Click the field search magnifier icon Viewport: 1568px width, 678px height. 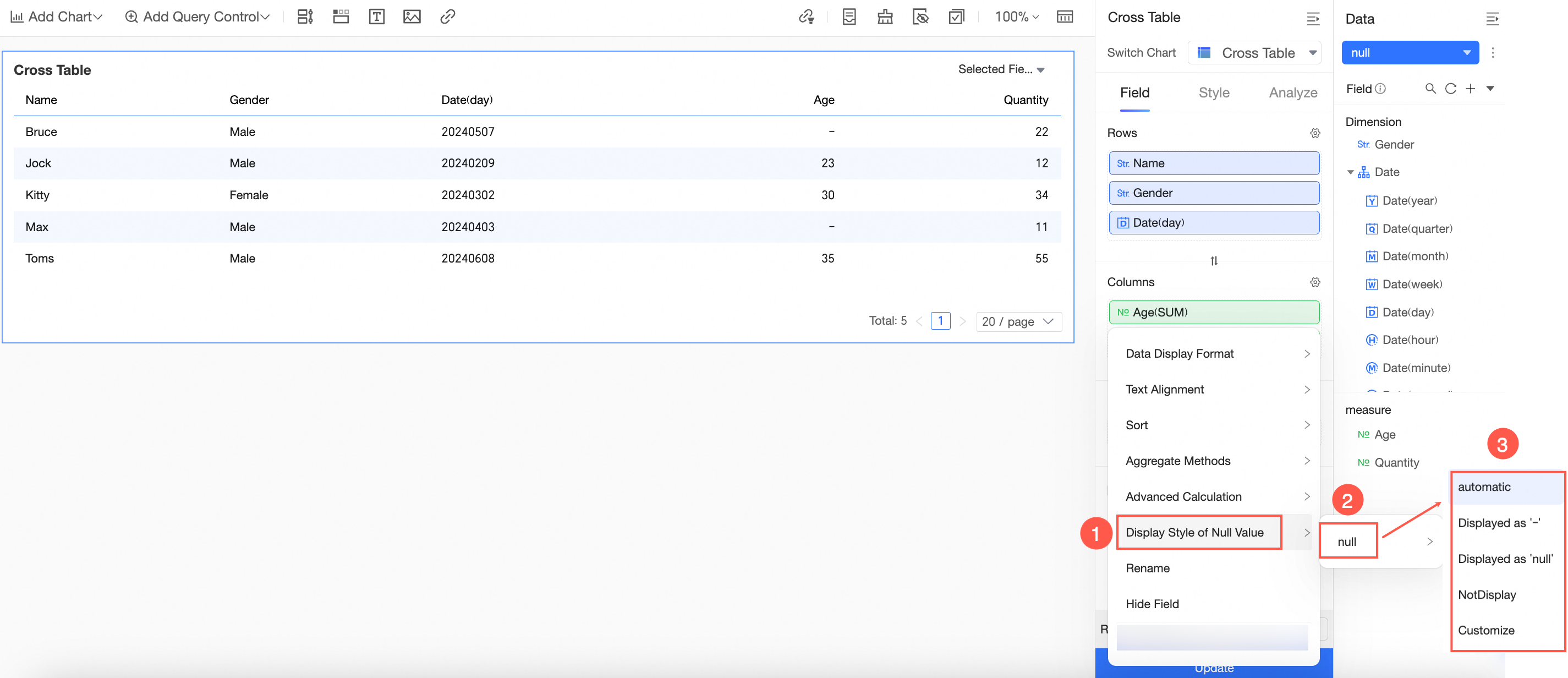coord(1430,89)
